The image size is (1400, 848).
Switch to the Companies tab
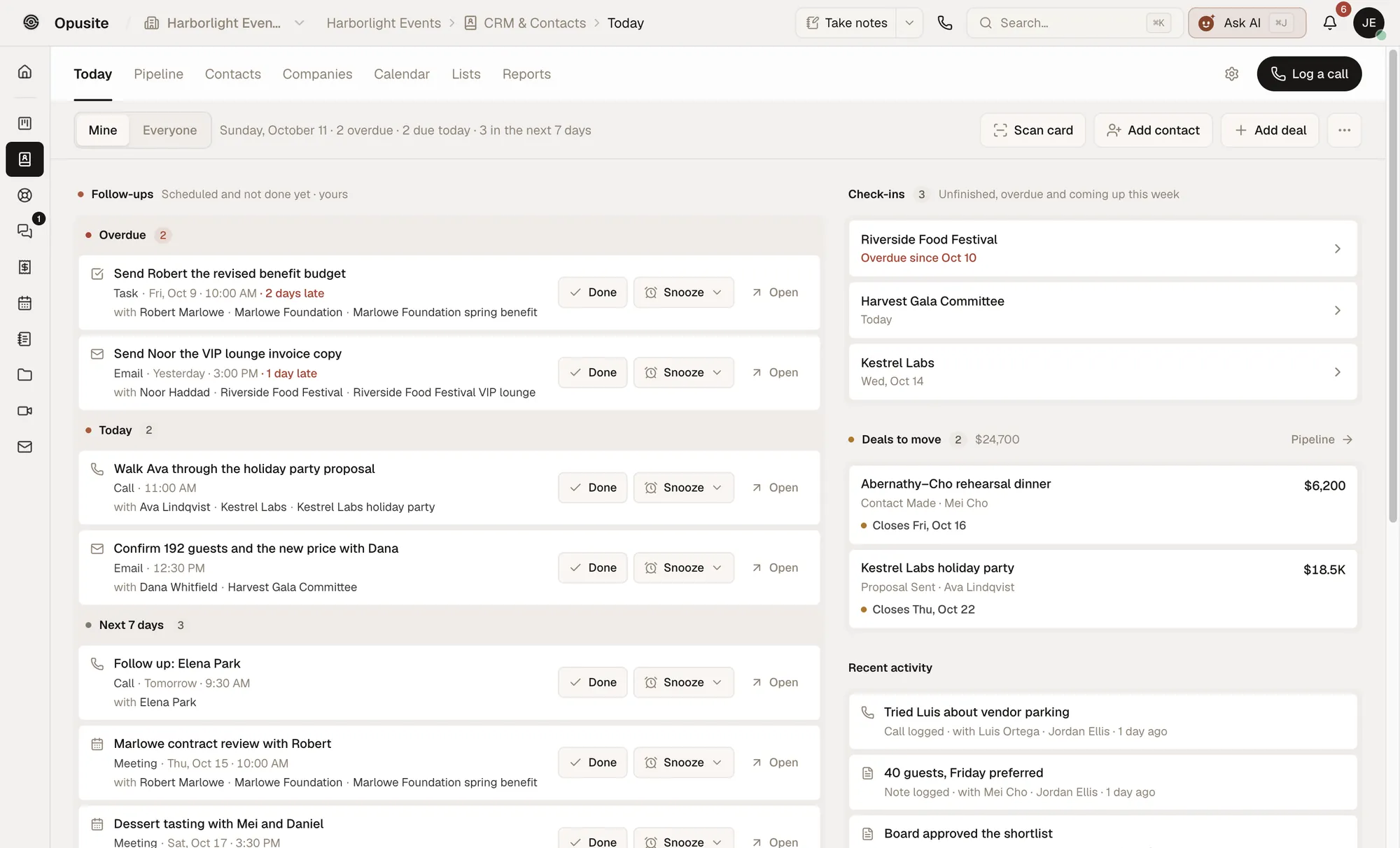pos(317,74)
